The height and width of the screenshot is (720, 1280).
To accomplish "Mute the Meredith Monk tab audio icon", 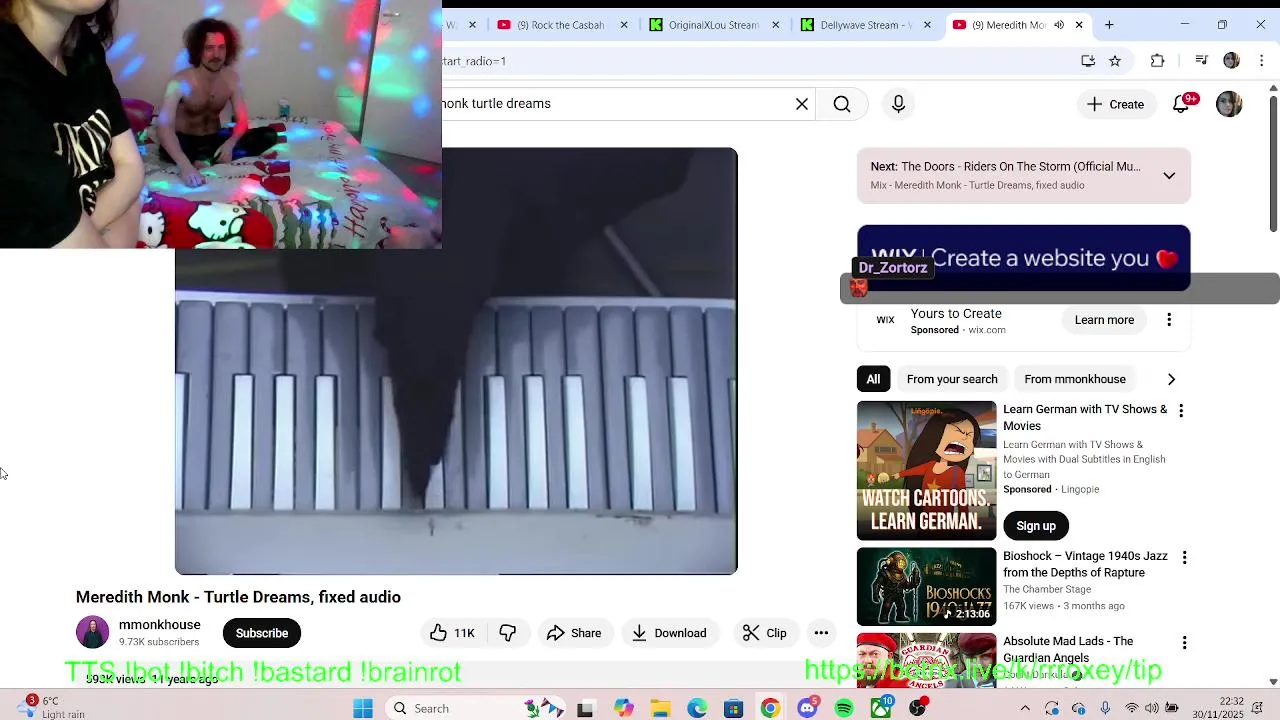I will tap(1059, 25).
